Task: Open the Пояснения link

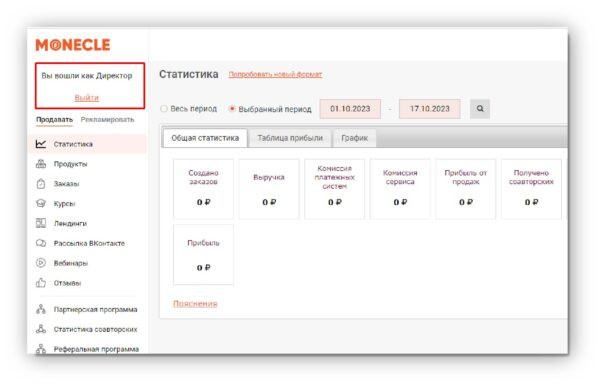Action: [195, 303]
